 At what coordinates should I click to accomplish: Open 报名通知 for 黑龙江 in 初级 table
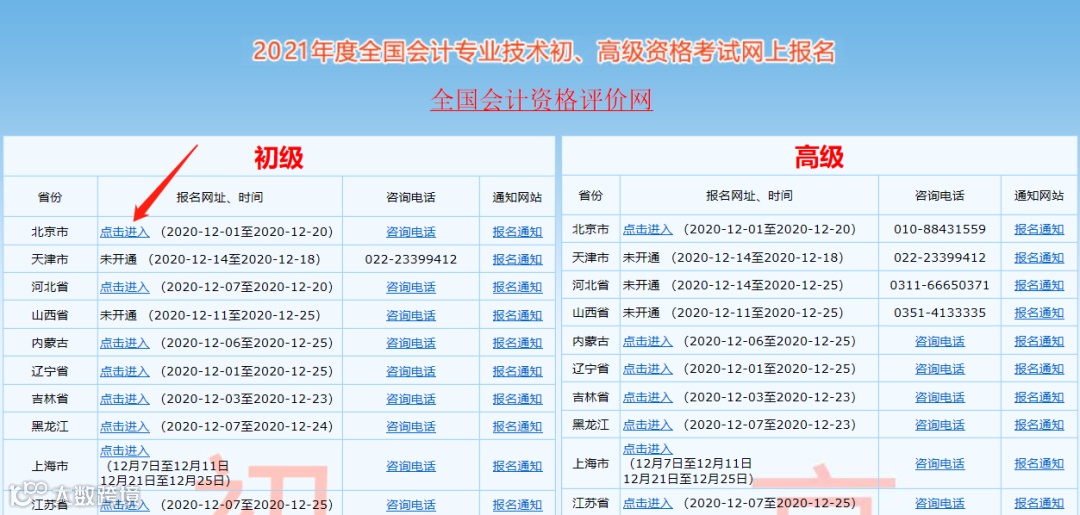coord(517,427)
